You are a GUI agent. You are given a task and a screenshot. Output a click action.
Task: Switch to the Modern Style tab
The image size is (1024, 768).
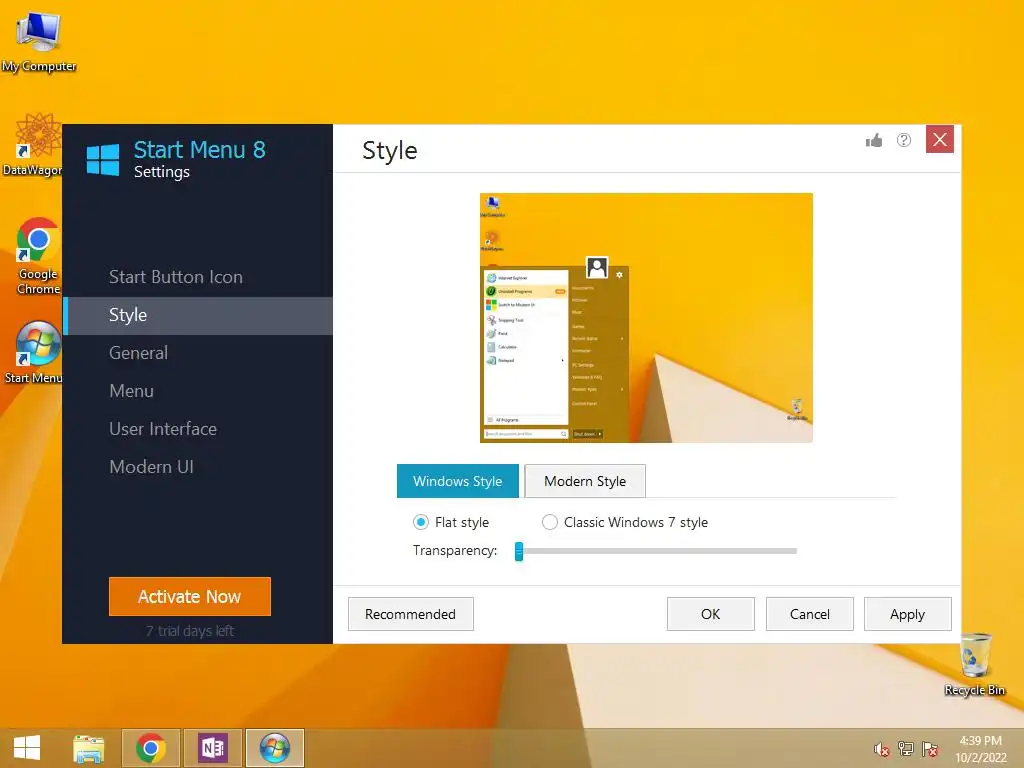click(585, 481)
